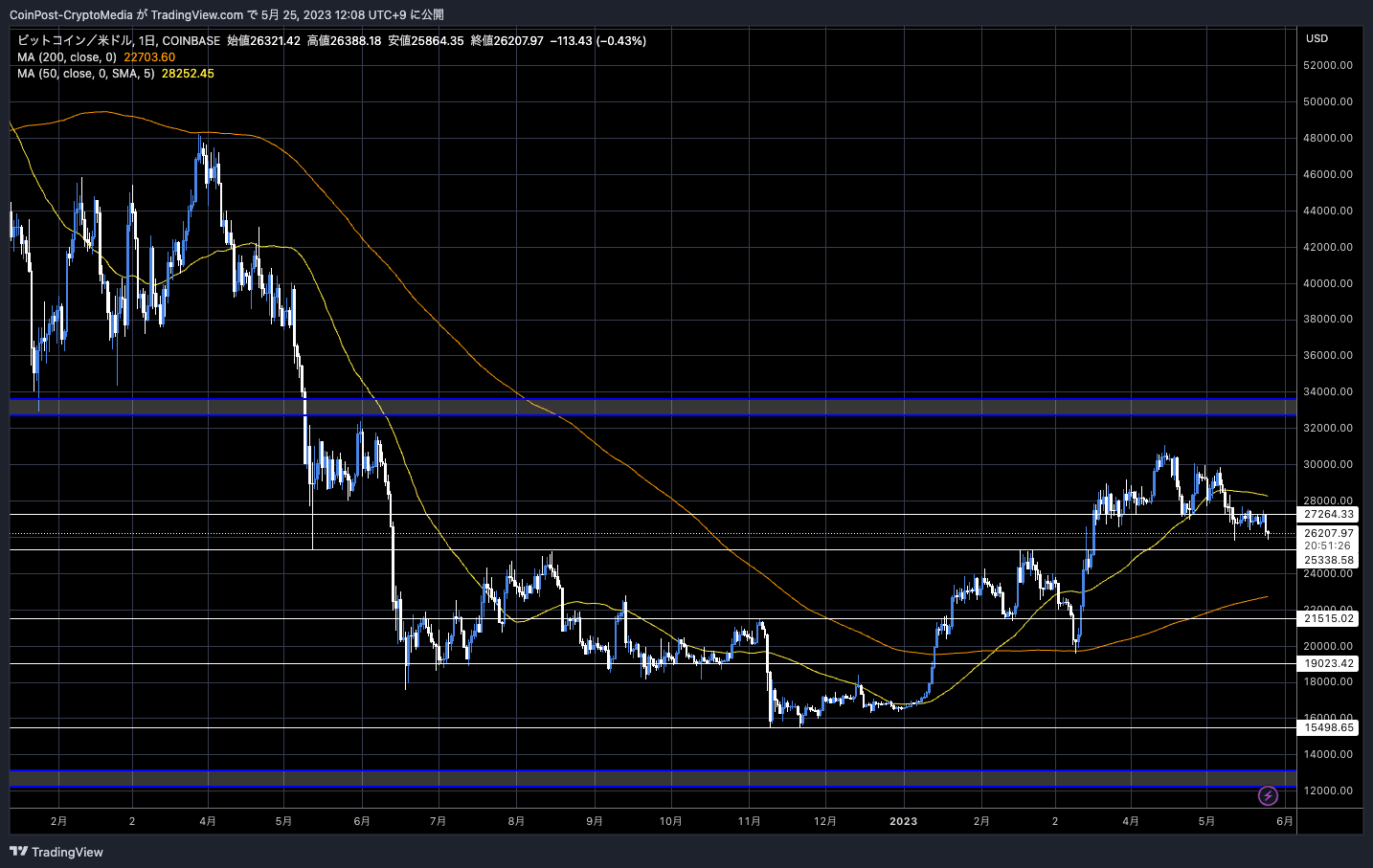
Task: Click the 10月 label on time axis
Action: point(671,821)
